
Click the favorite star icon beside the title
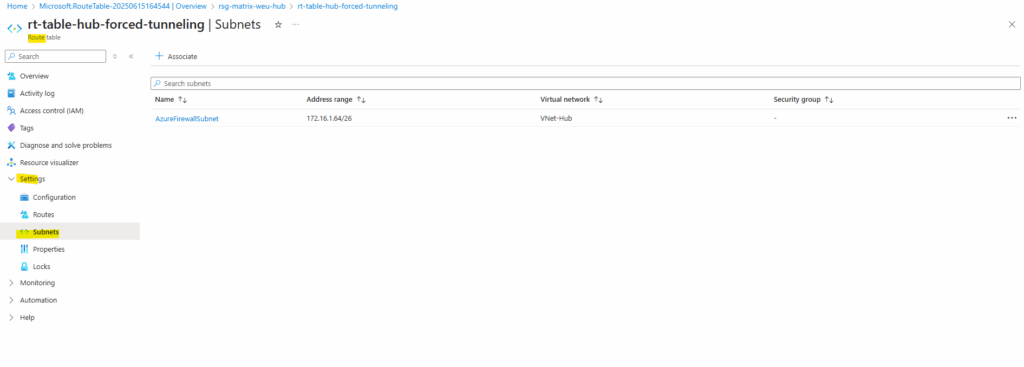(x=278, y=24)
